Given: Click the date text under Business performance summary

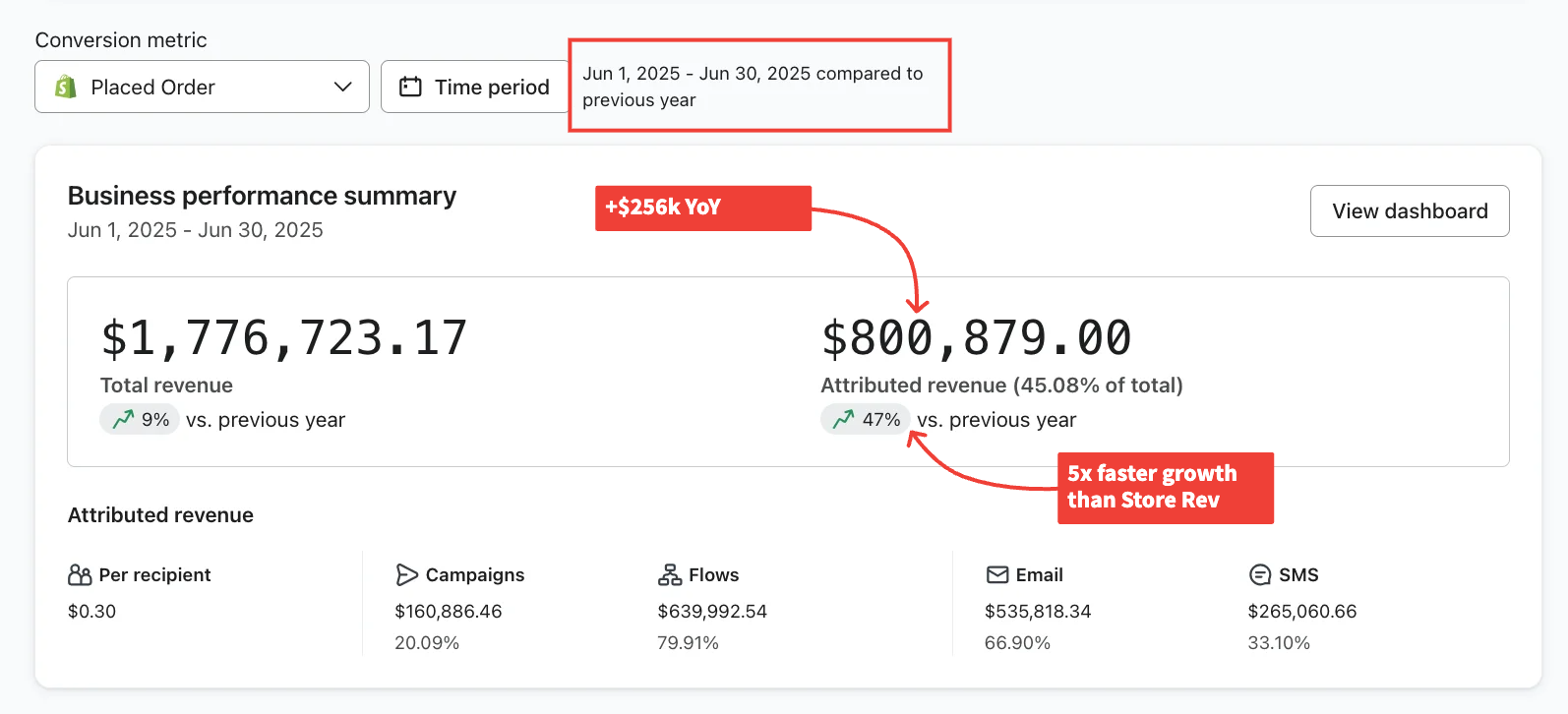Looking at the screenshot, I should click(196, 230).
